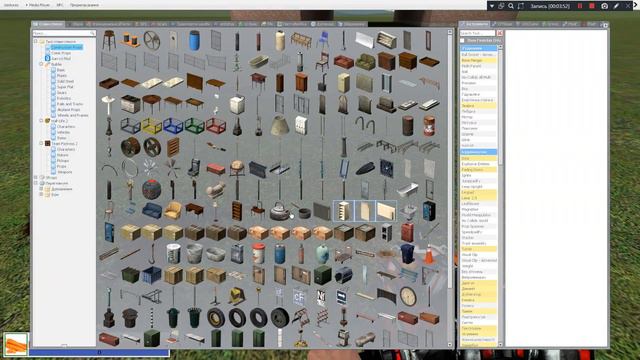Spawn the metal paint bucket prop
640x360 pixels.
(173, 254)
